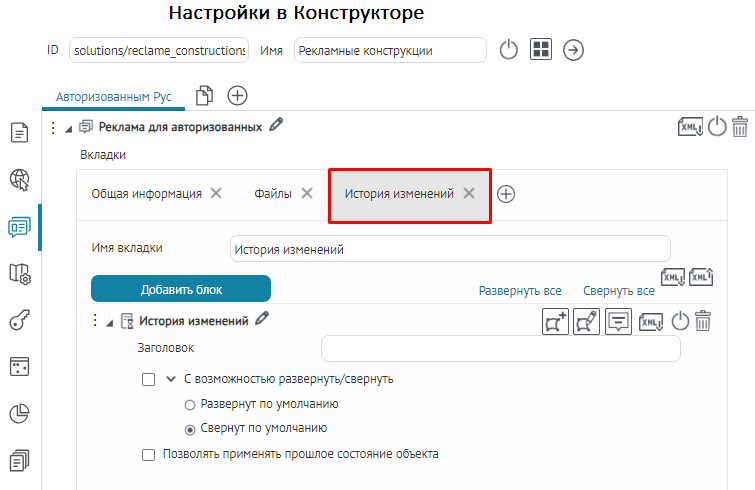Click the power icon next to Имя field
This screenshot has height=490, width=755.
click(508, 50)
